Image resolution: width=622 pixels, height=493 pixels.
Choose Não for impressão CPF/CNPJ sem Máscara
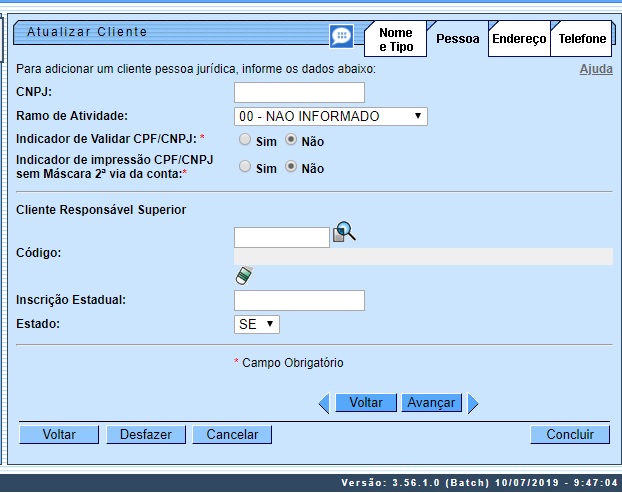292,168
